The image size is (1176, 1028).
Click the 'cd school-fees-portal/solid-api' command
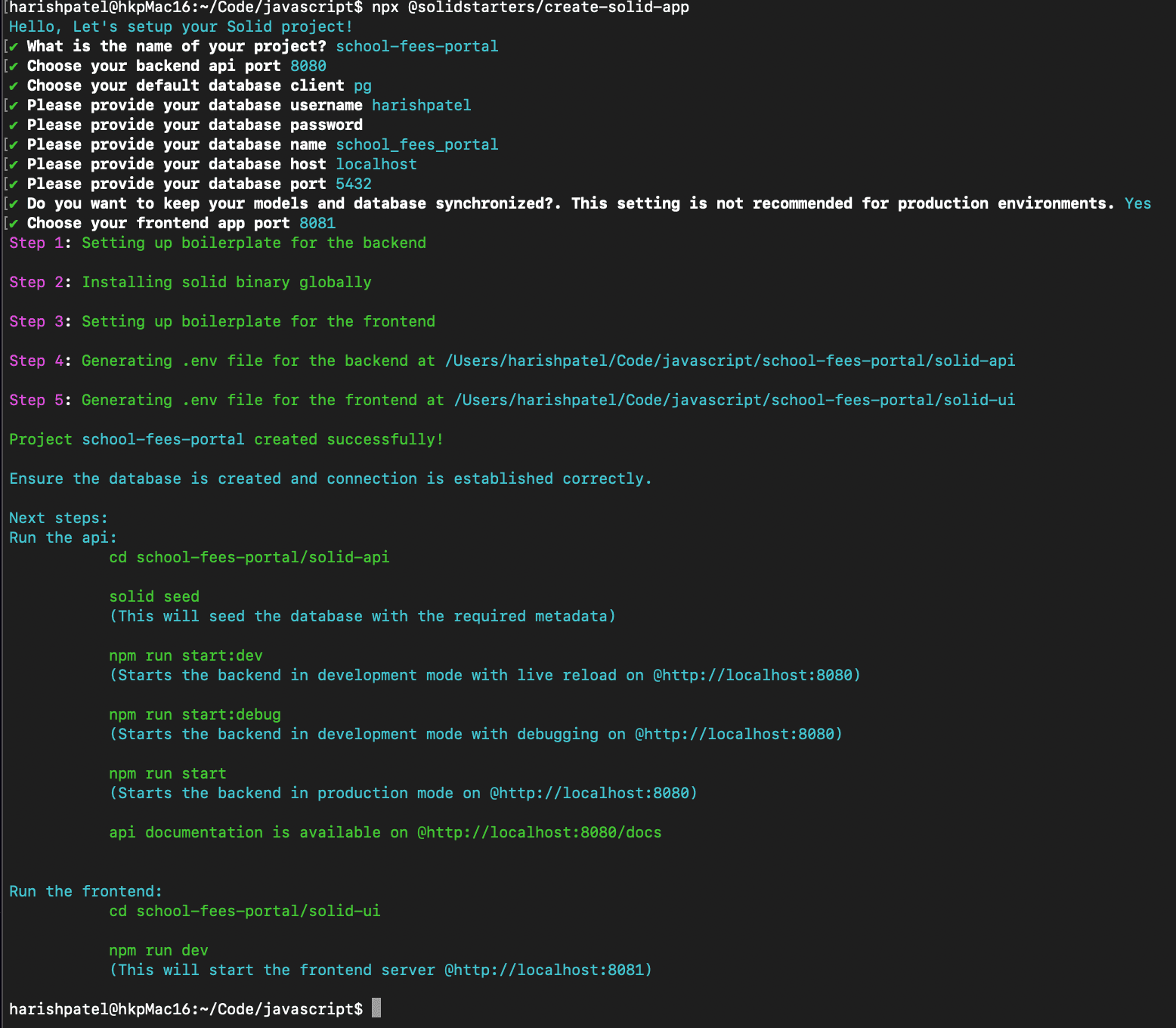tap(249, 557)
